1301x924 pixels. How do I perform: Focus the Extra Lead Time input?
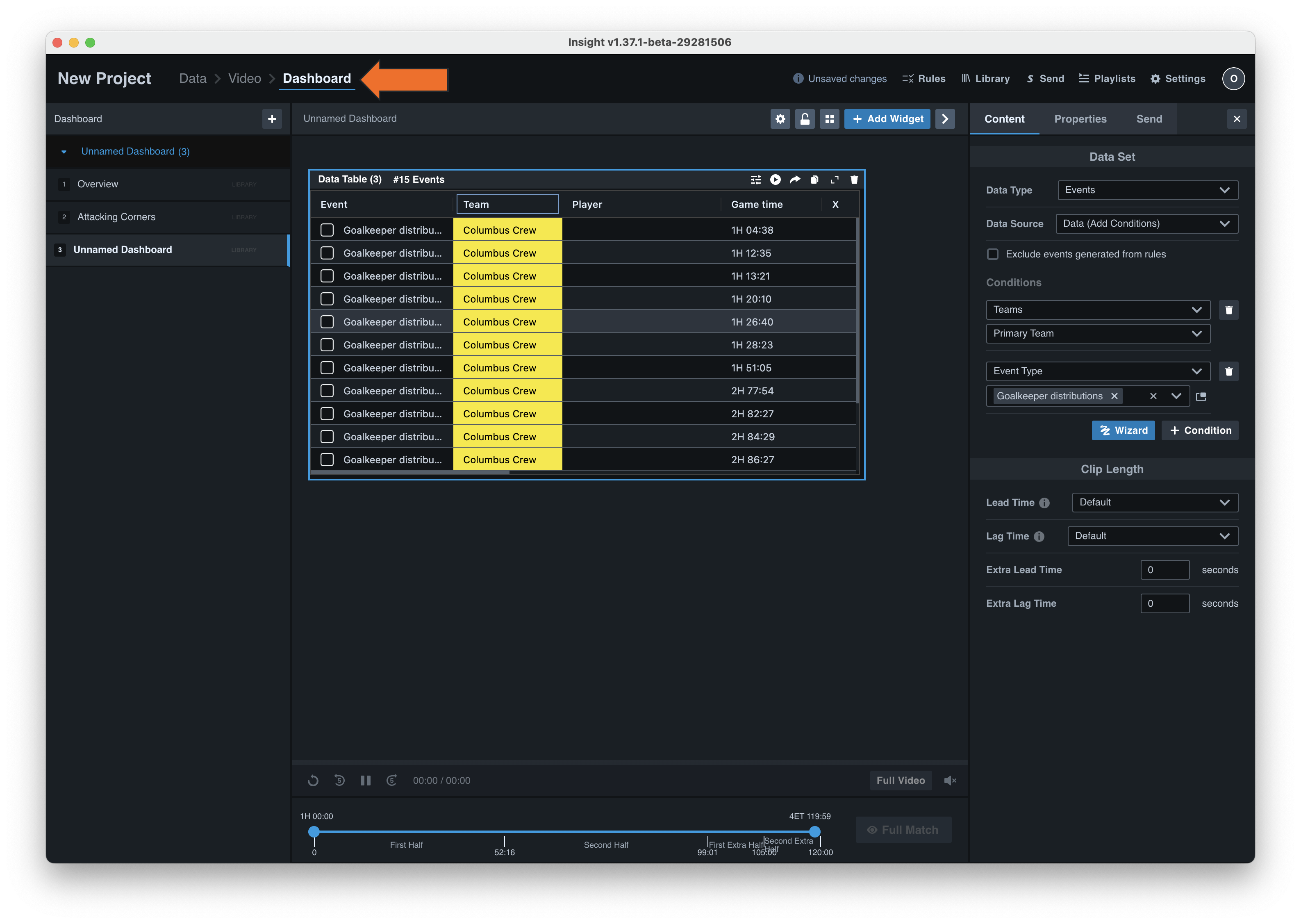(1165, 570)
